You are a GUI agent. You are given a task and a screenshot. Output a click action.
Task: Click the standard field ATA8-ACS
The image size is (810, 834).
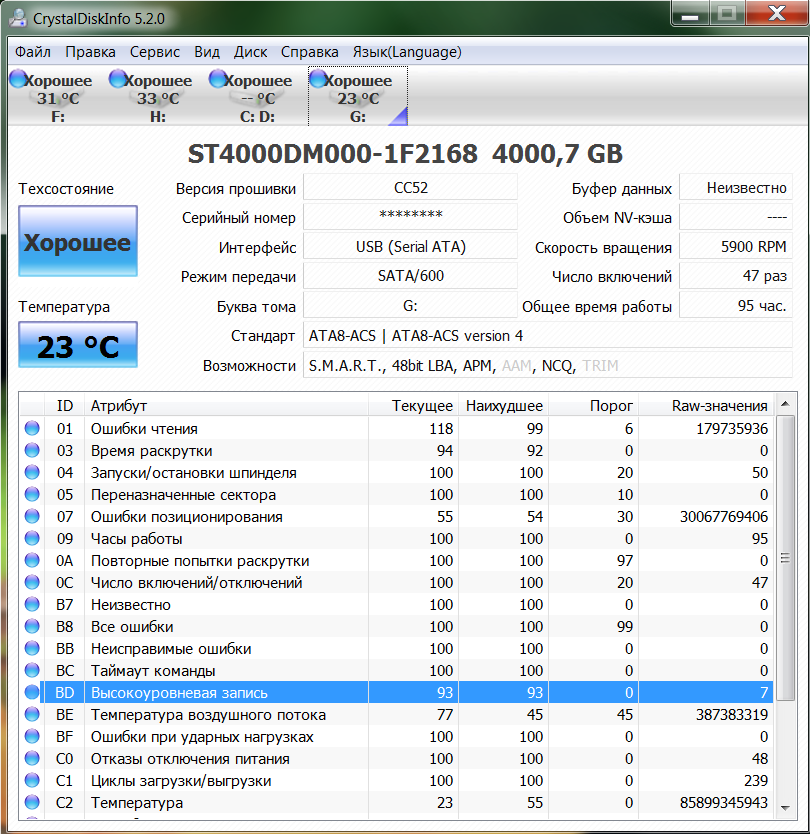coord(548,336)
